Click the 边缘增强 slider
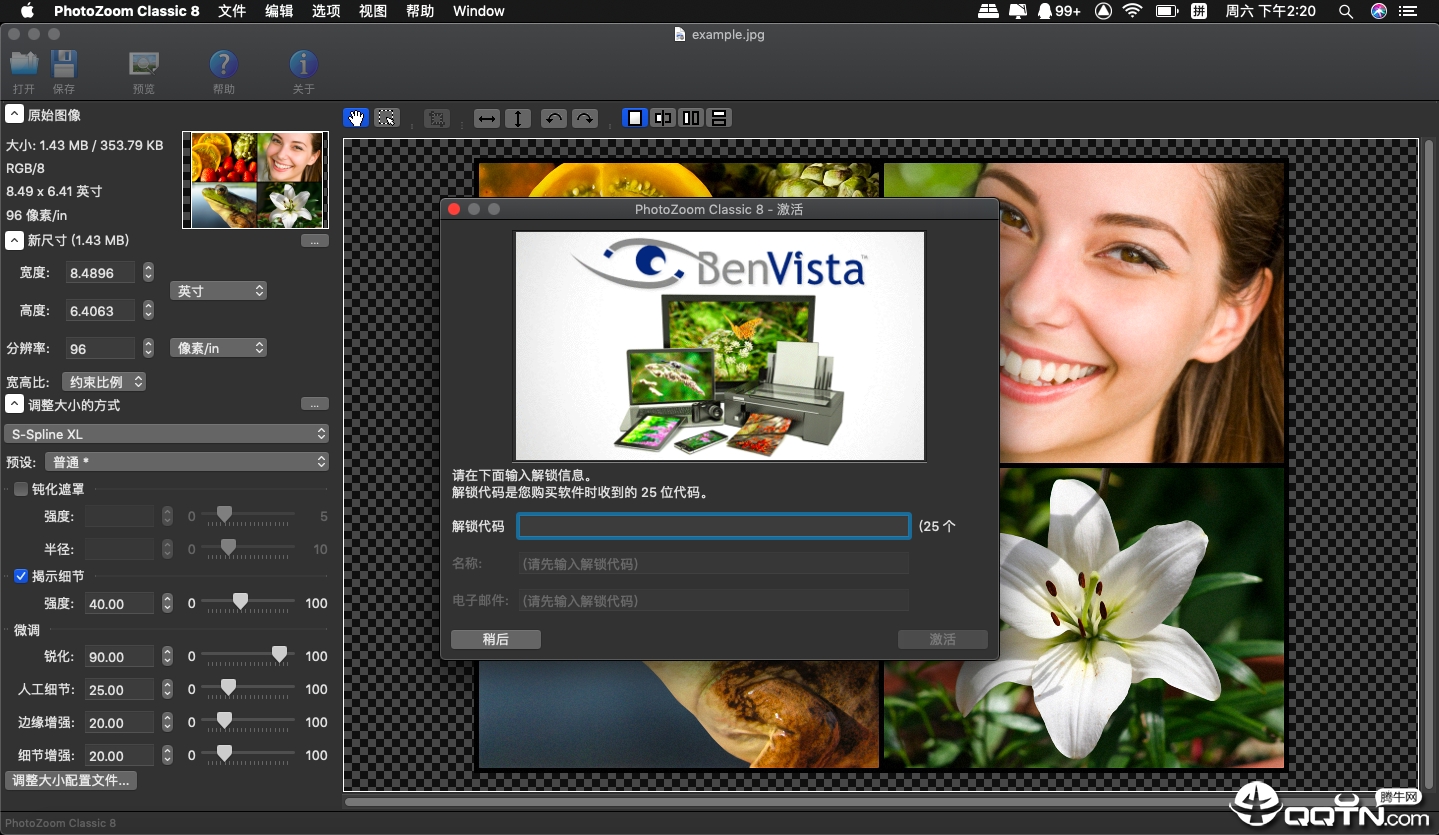Screen dimensions: 1439x835 [x=248, y=722]
